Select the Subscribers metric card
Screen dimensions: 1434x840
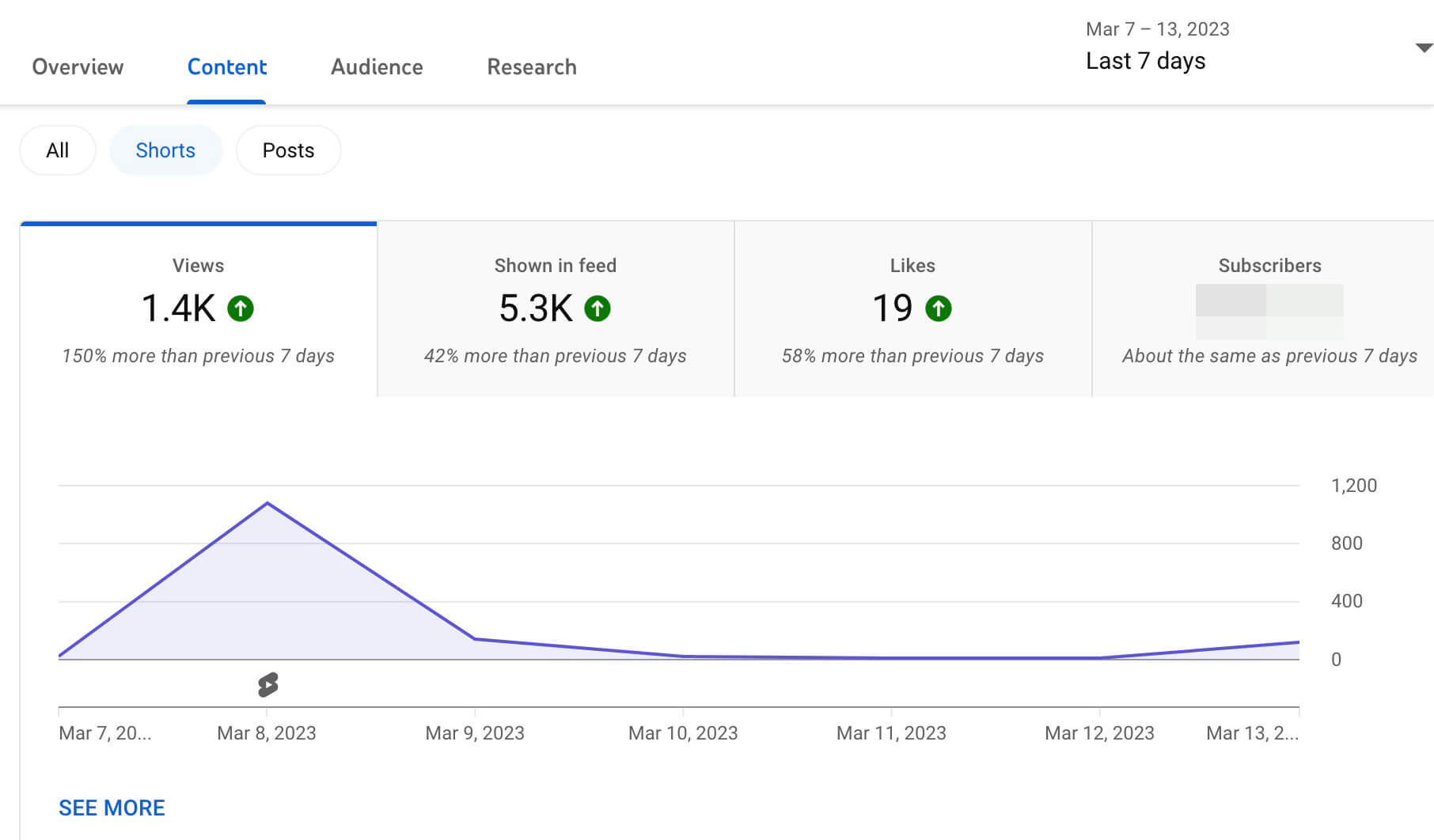[x=1269, y=310]
